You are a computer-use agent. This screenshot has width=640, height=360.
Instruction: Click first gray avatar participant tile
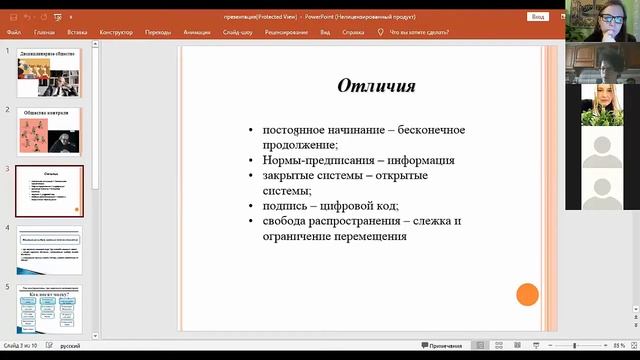pyautogui.click(x=602, y=147)
